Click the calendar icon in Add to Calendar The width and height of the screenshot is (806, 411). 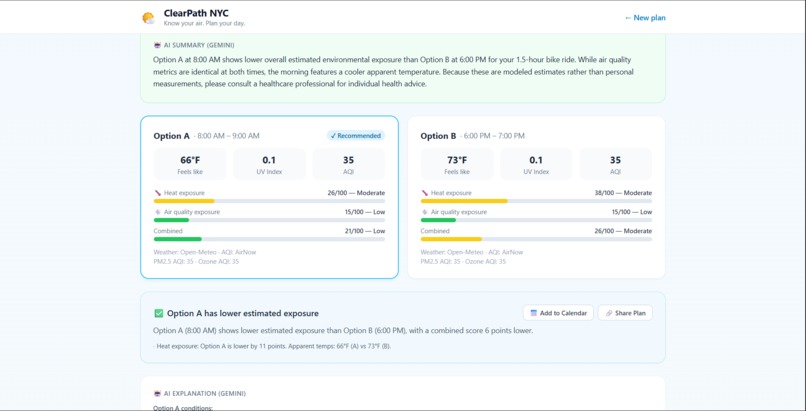(534, 313)
